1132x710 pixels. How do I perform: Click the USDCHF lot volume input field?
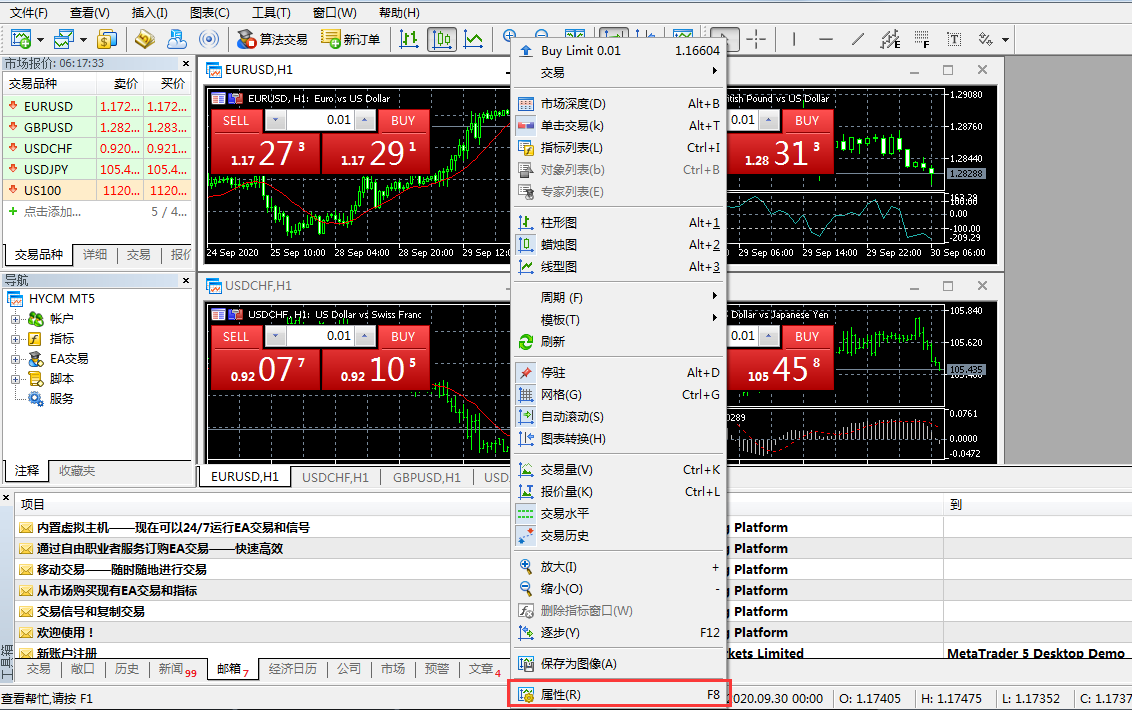tap(320, 337)
